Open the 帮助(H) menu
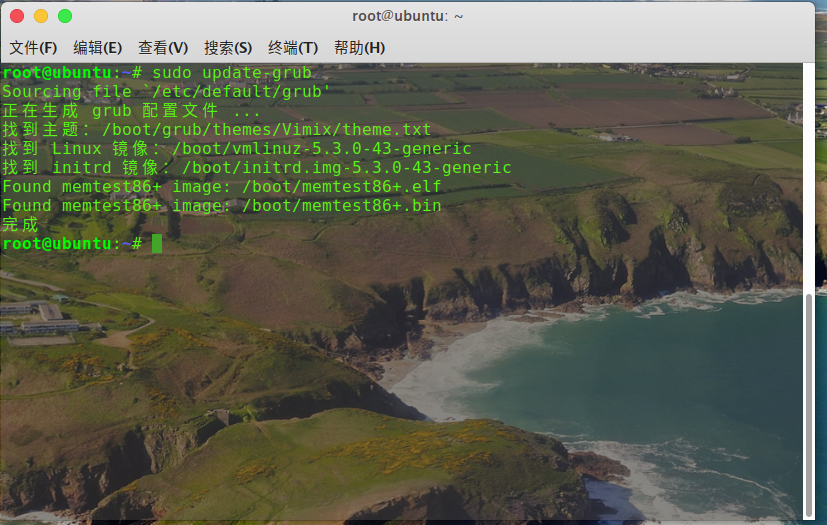 pos(359,48)
